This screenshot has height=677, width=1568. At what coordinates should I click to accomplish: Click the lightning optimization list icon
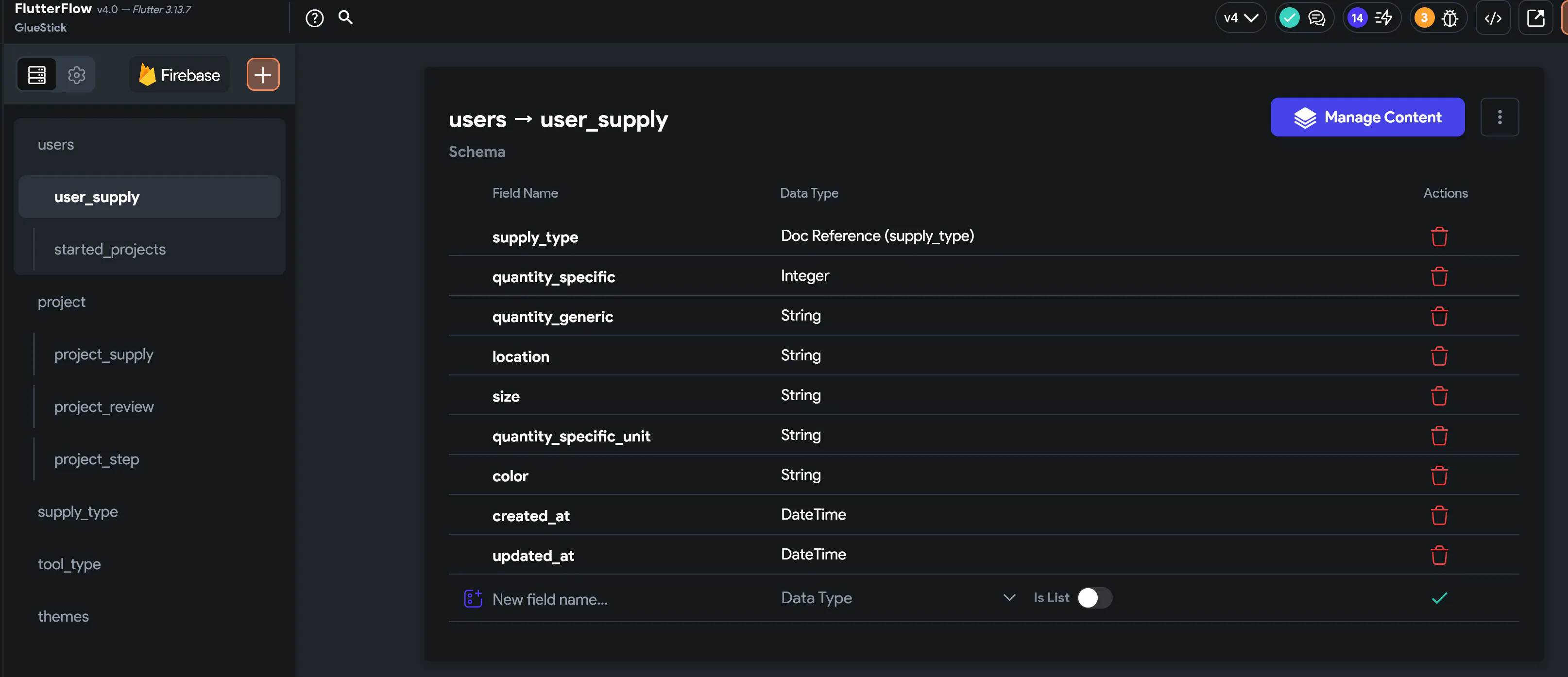point(1383,17)
